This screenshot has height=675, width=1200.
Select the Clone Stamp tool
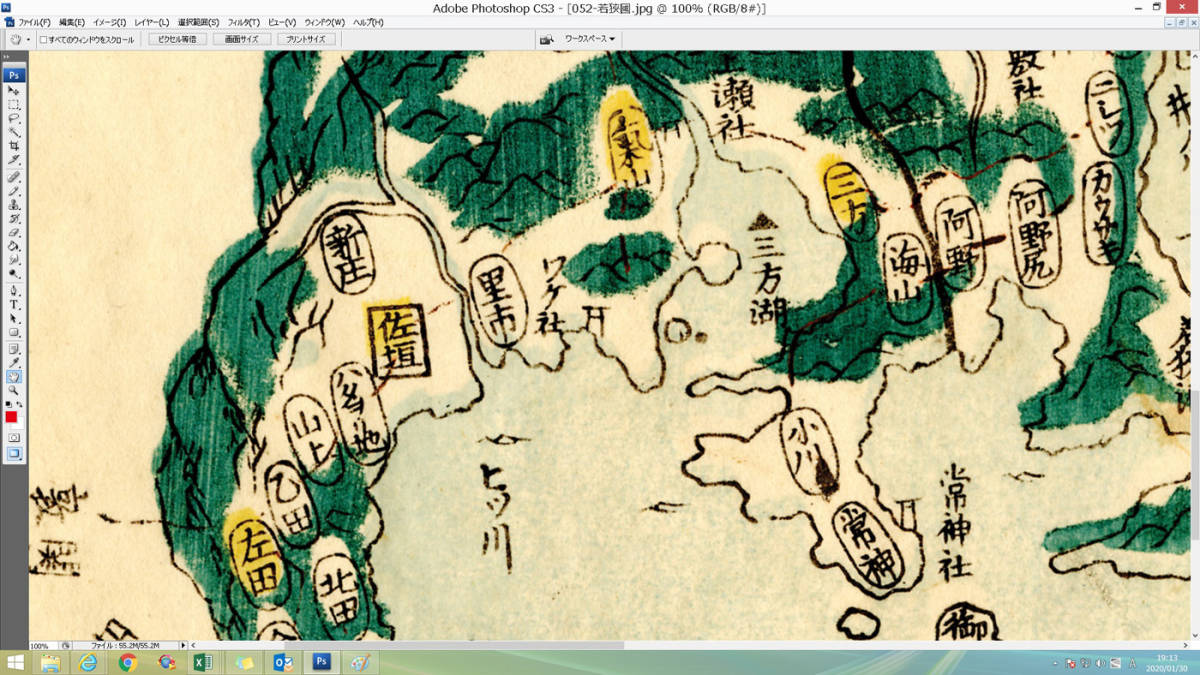point(14,204)
